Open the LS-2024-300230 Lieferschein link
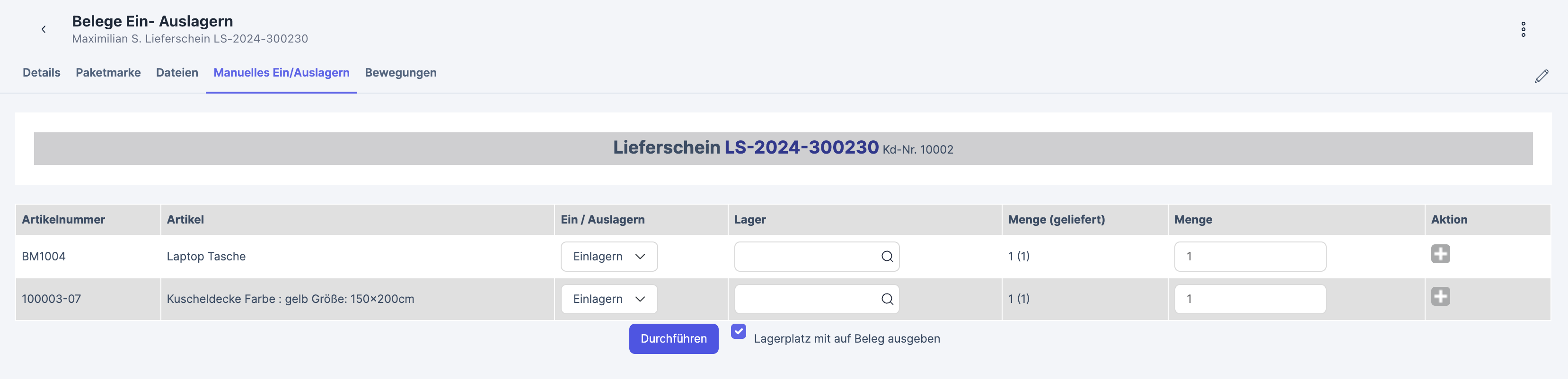The image size is (1568, 379). [x=801, y=147]
